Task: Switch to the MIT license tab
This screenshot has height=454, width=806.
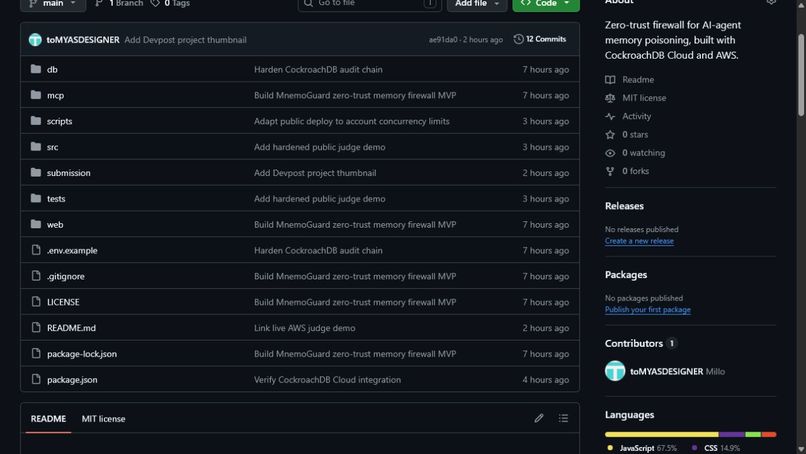Action: pyautogui.click(x=103, y=419)
